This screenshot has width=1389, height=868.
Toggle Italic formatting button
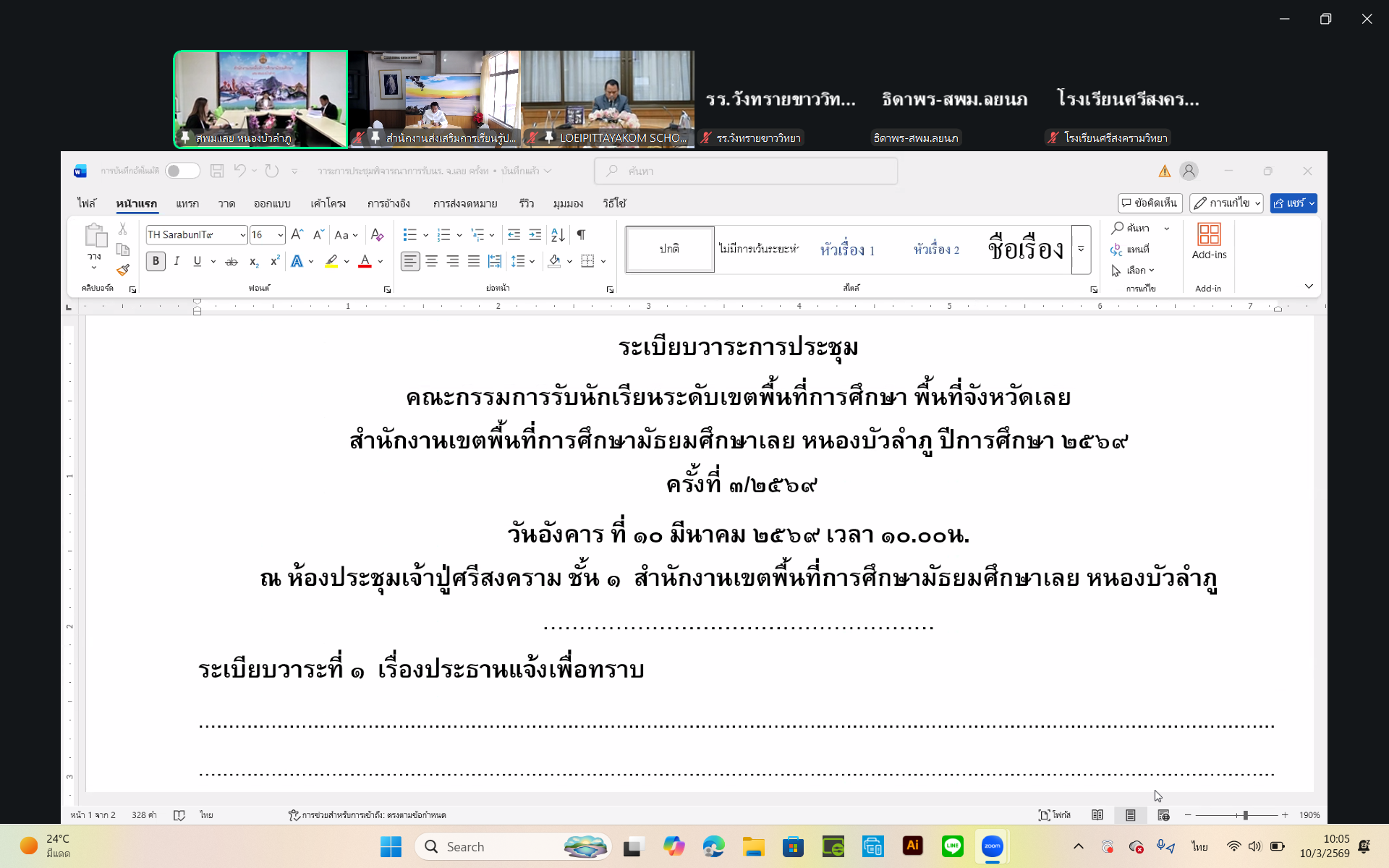point(177,261)
